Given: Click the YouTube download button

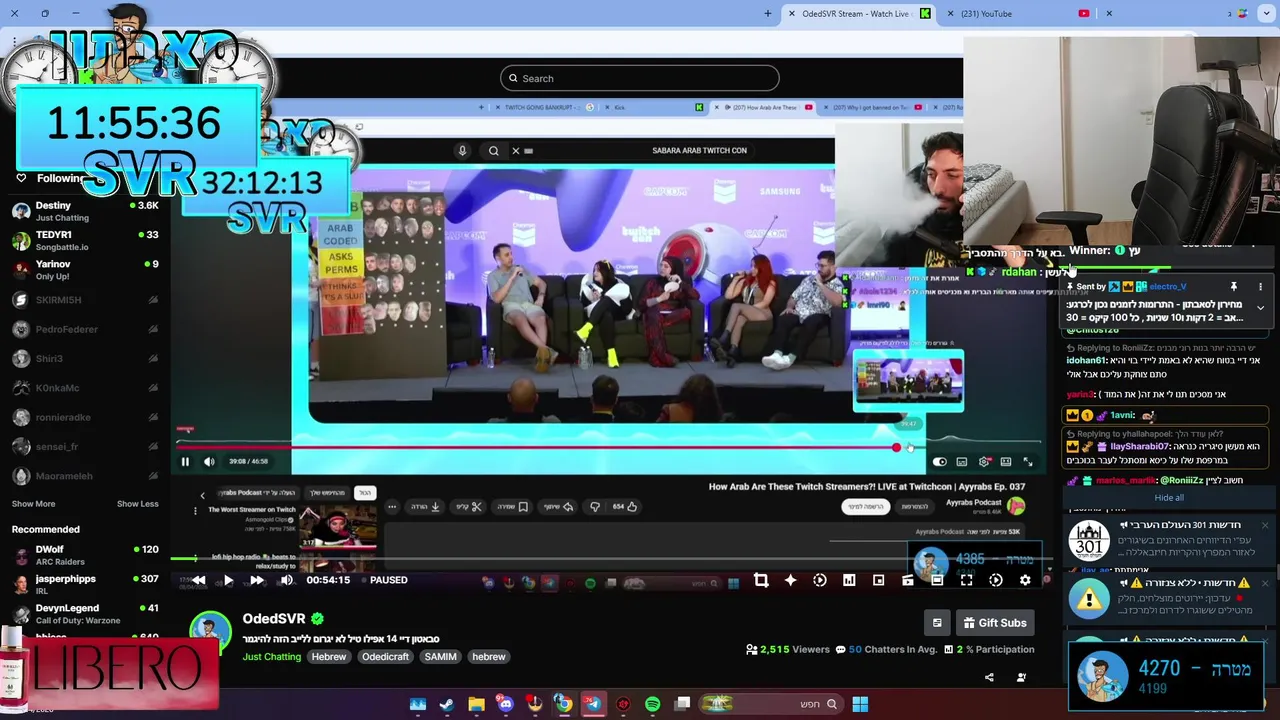Looking at the screenshot, I should [427, 506].
